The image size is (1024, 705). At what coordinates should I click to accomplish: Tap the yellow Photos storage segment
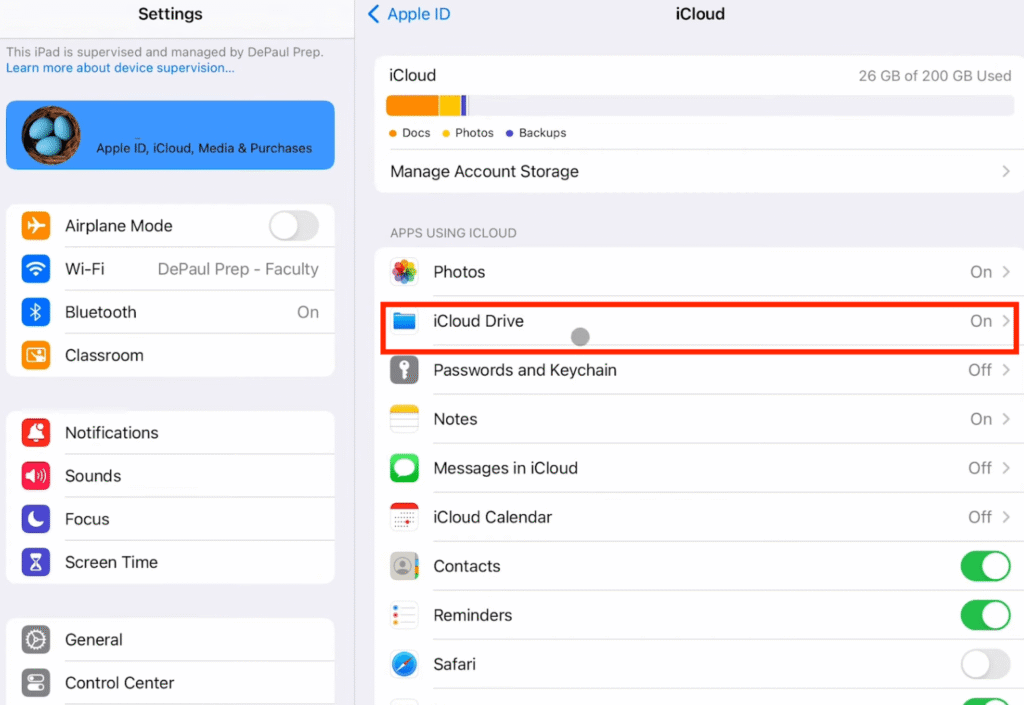pyautogui.click(x=449, y=105)
